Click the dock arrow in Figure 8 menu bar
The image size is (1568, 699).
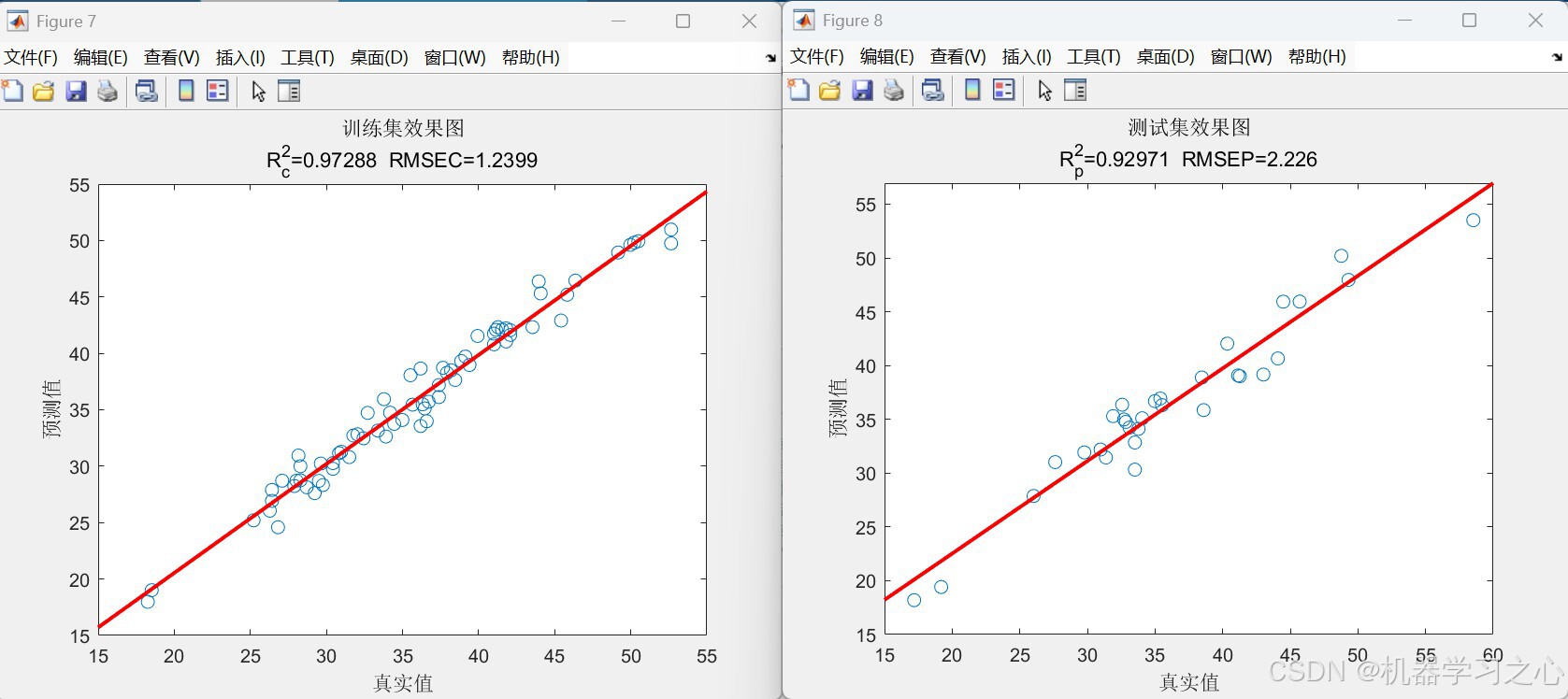tap(1557, 58)
